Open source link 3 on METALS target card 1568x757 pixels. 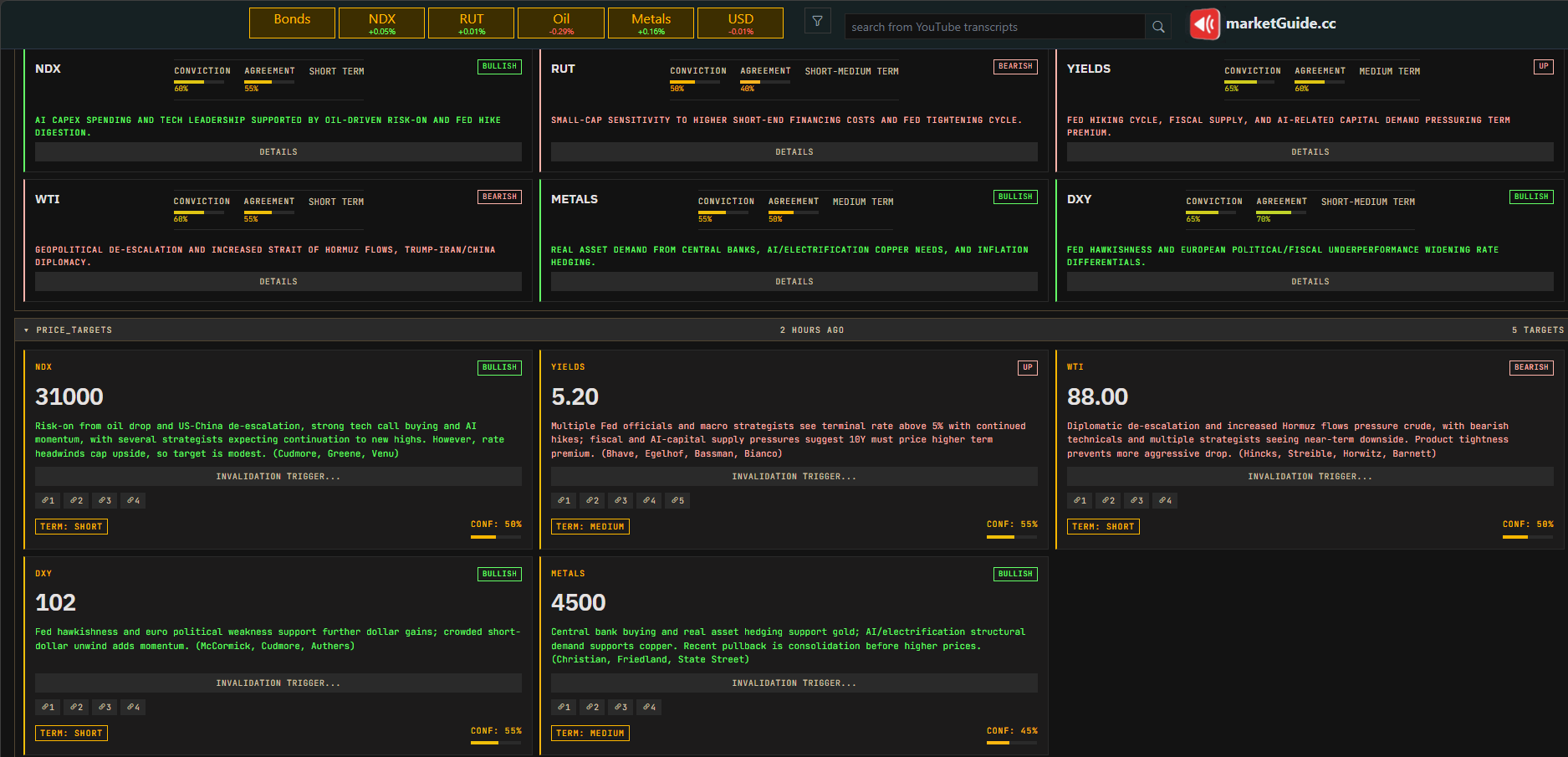621,707
